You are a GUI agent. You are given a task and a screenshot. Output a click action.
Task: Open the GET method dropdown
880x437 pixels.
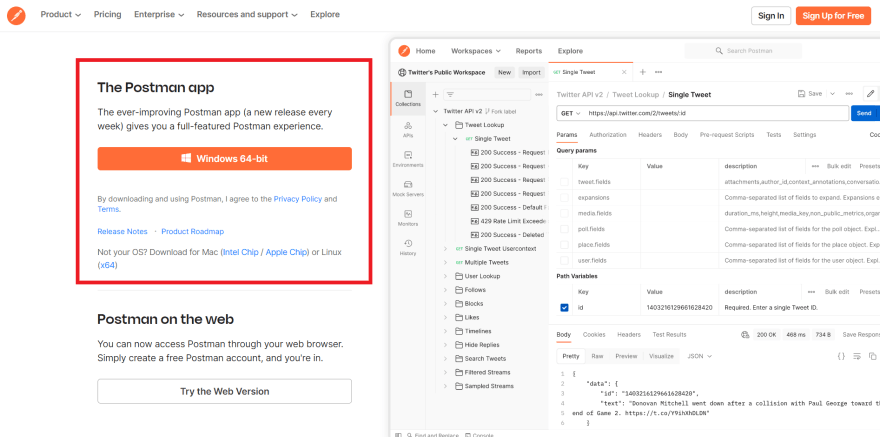point(571,113)
